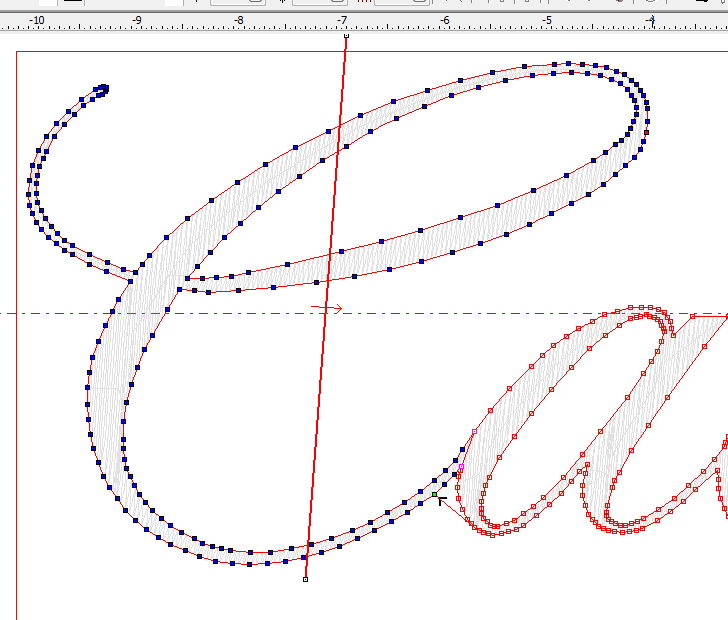Click the red stitch angle line crossing the C

[x=326, y=307]
